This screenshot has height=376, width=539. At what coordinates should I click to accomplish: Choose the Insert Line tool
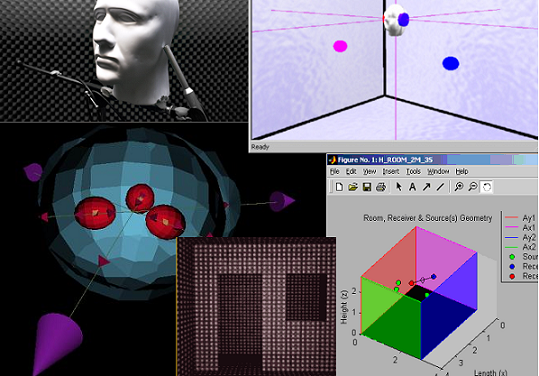[x=440, y=187]
